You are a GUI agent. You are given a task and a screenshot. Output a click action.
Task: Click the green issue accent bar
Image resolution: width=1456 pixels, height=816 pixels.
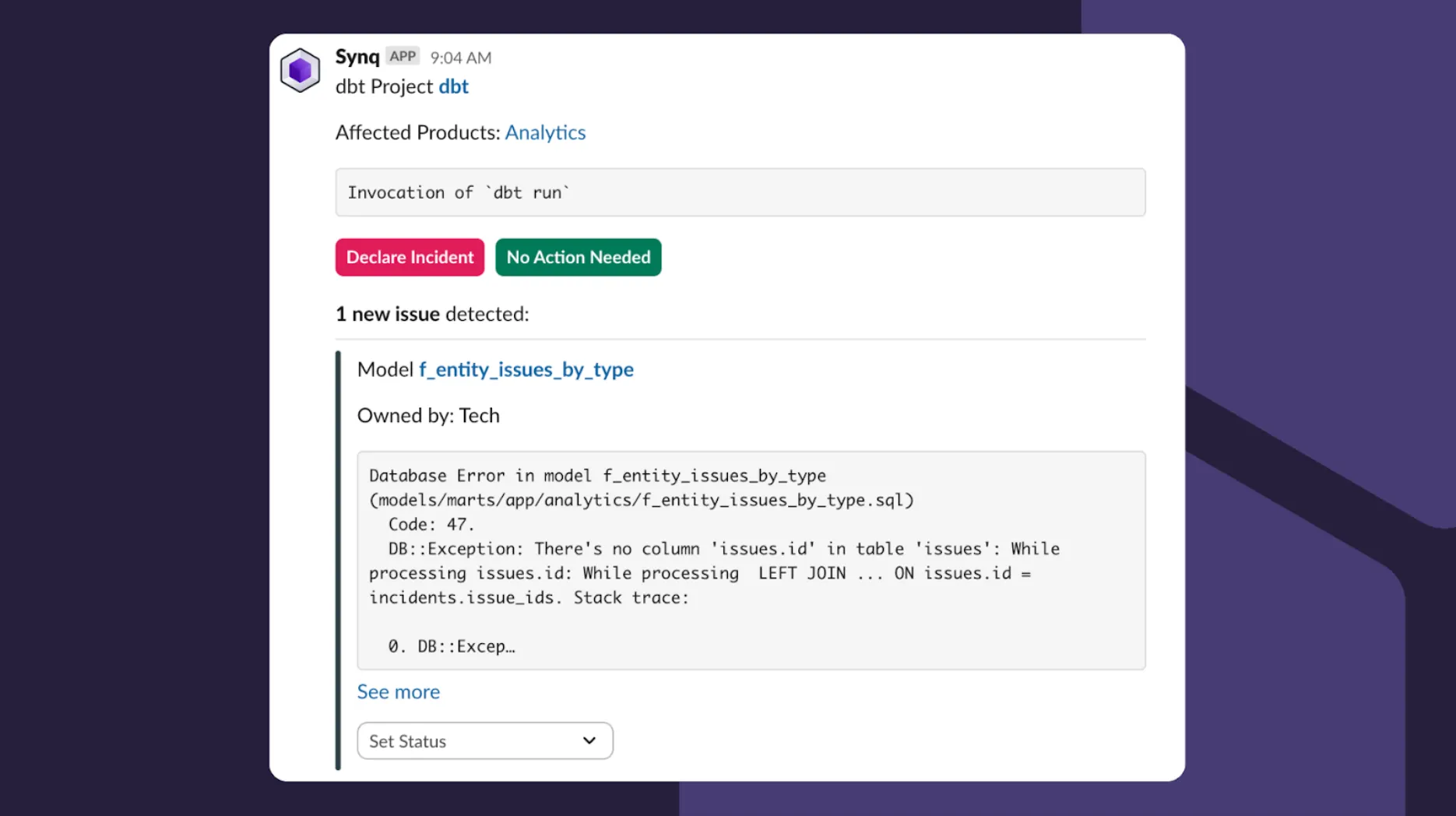[338, 561]
